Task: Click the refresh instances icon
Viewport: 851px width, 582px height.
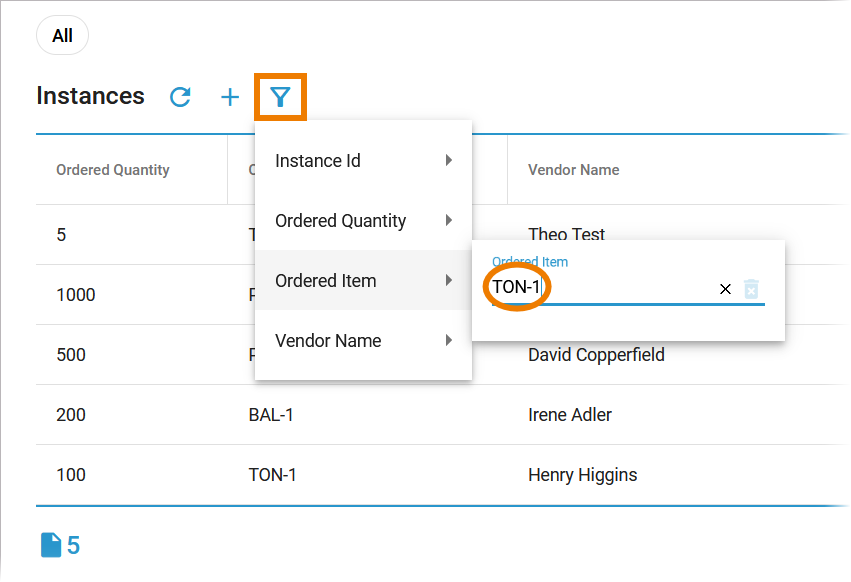Action: point(180,97)
